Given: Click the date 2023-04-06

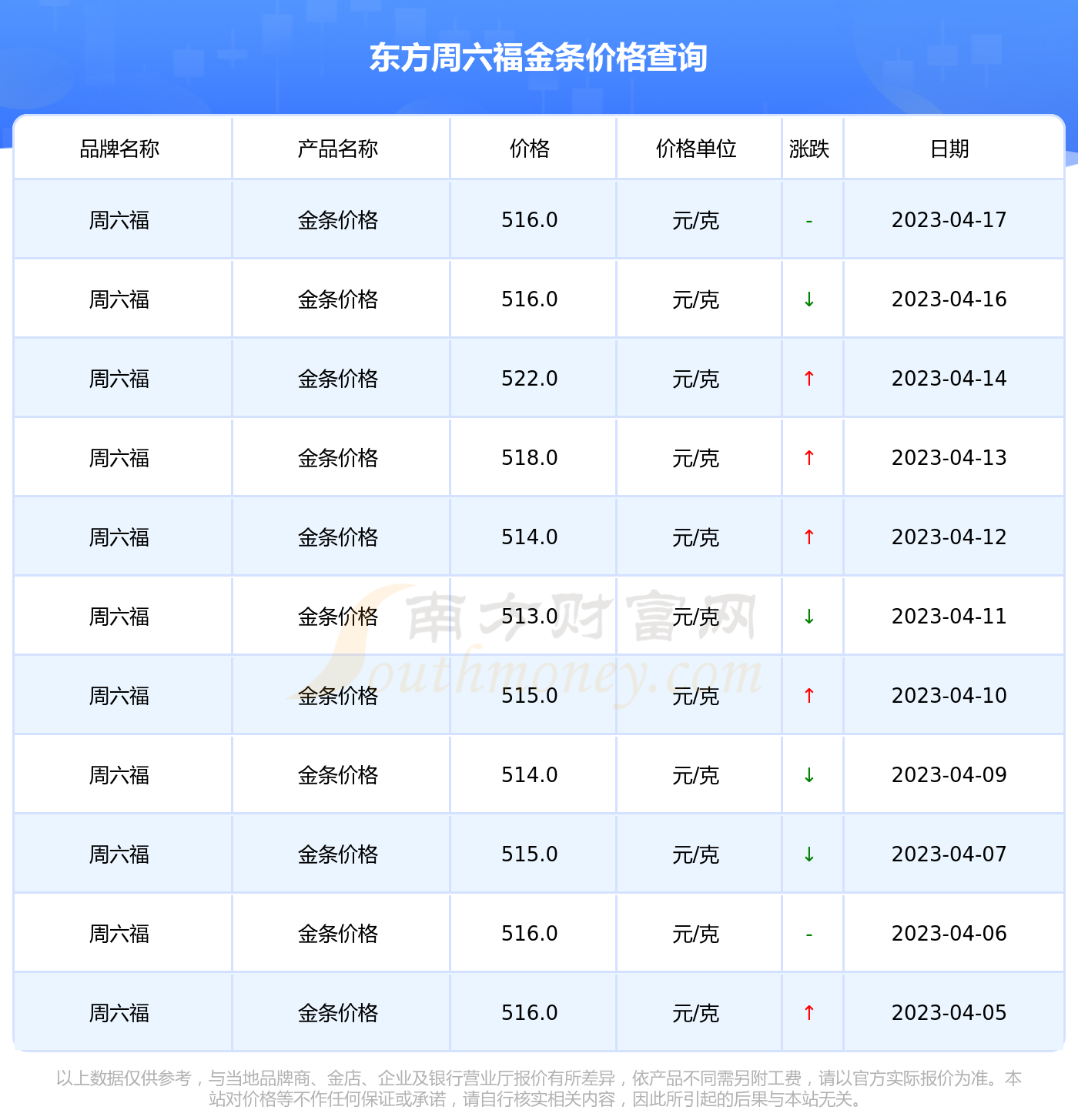Looking at the screenshot, I should (x=949, y=934).
